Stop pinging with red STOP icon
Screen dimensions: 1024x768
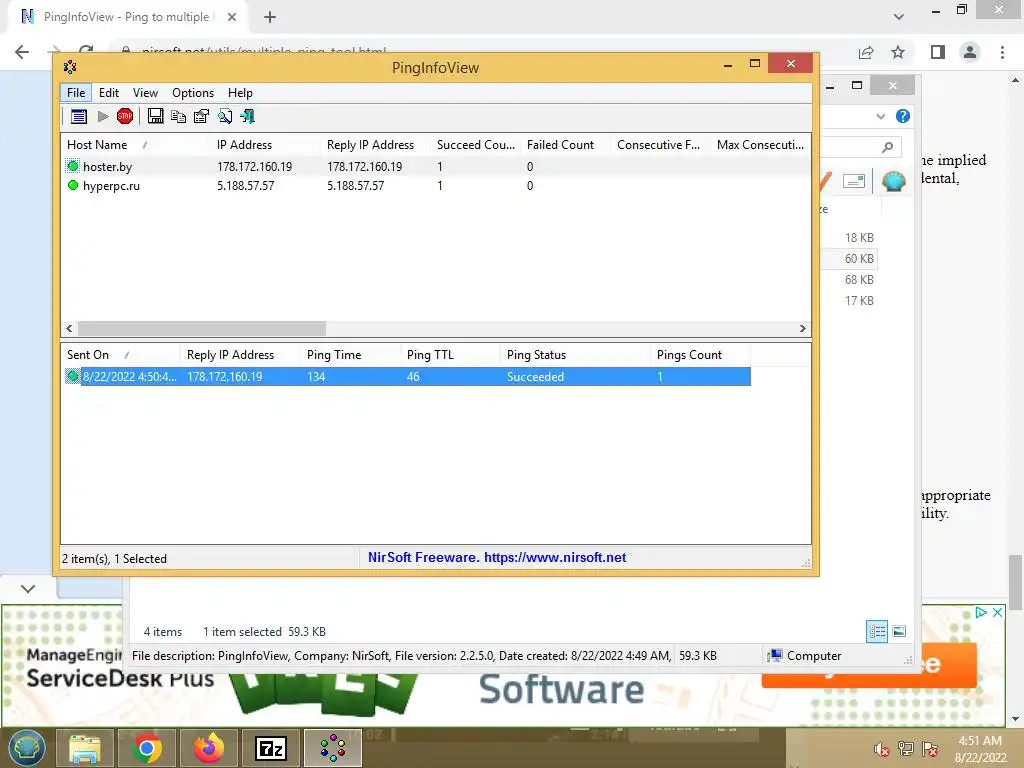tap(125, 117)
